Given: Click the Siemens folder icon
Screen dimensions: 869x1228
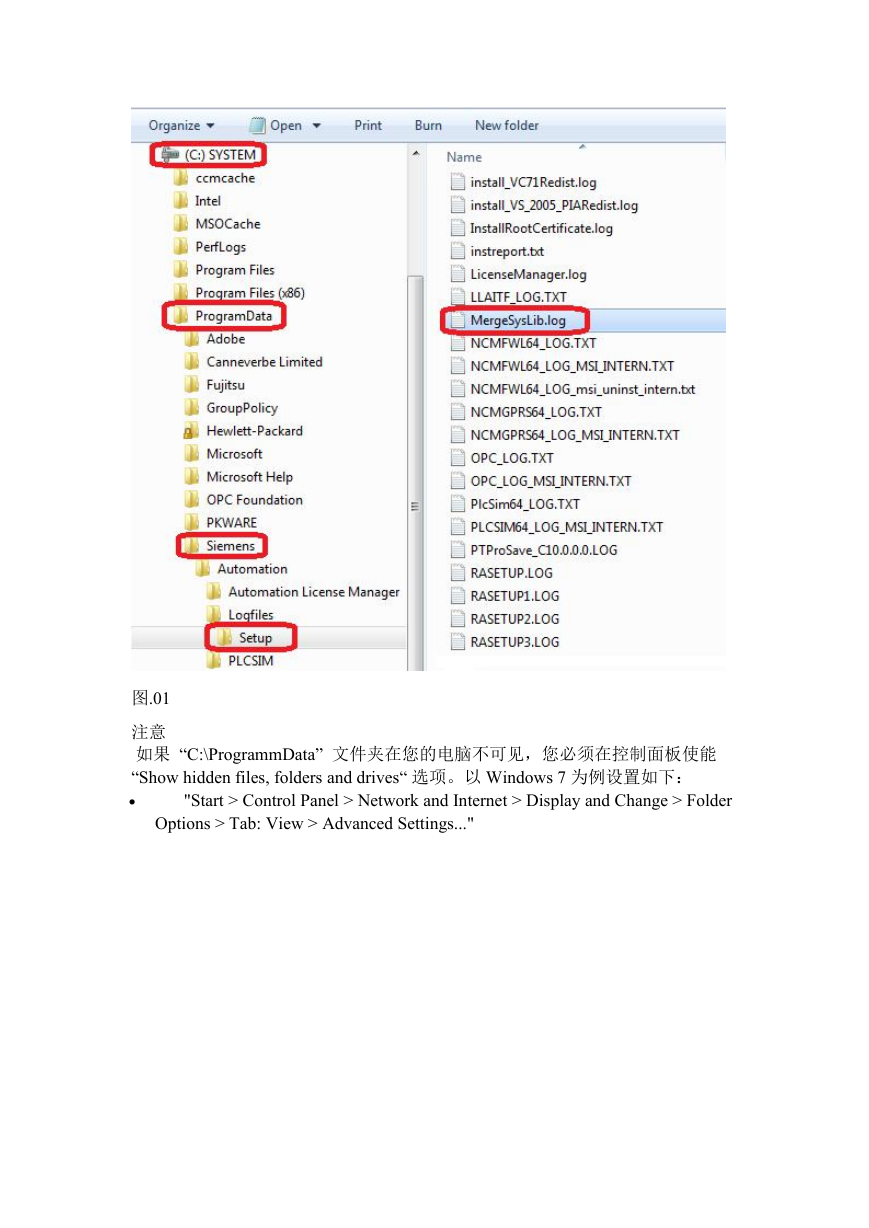Looking at the screenshot, I should point(192,546).
